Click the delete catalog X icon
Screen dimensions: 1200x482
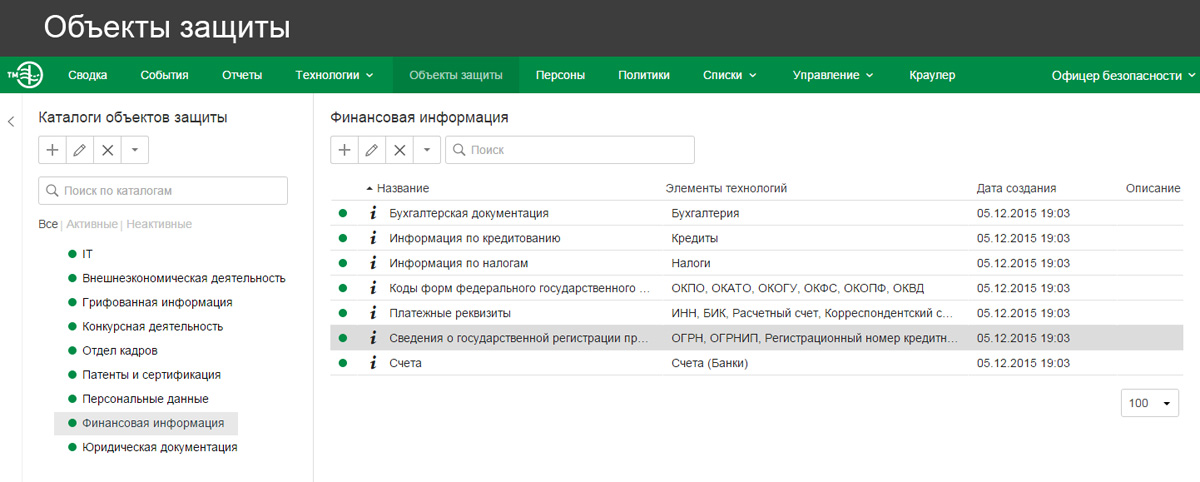pos(108,150)
